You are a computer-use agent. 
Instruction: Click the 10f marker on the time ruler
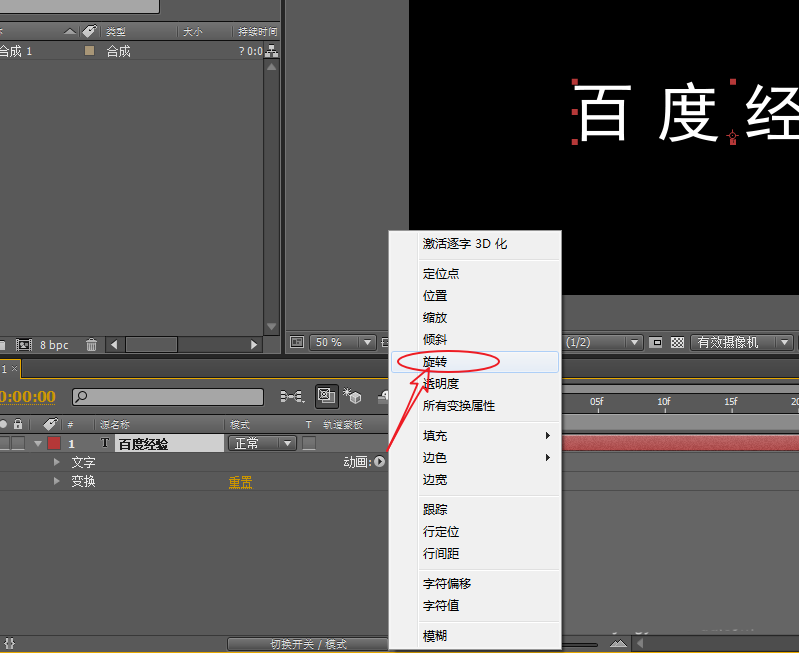tap(664, 402)
